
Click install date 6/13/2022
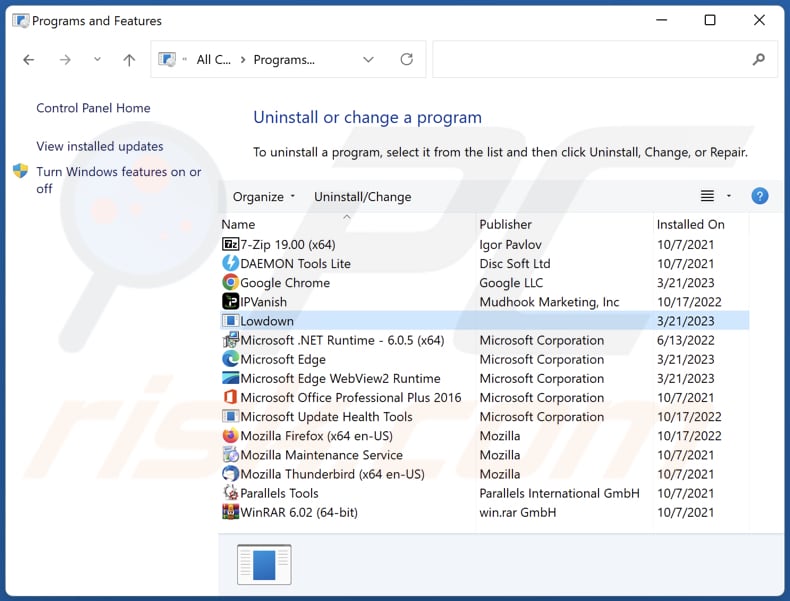click(686, 340)
